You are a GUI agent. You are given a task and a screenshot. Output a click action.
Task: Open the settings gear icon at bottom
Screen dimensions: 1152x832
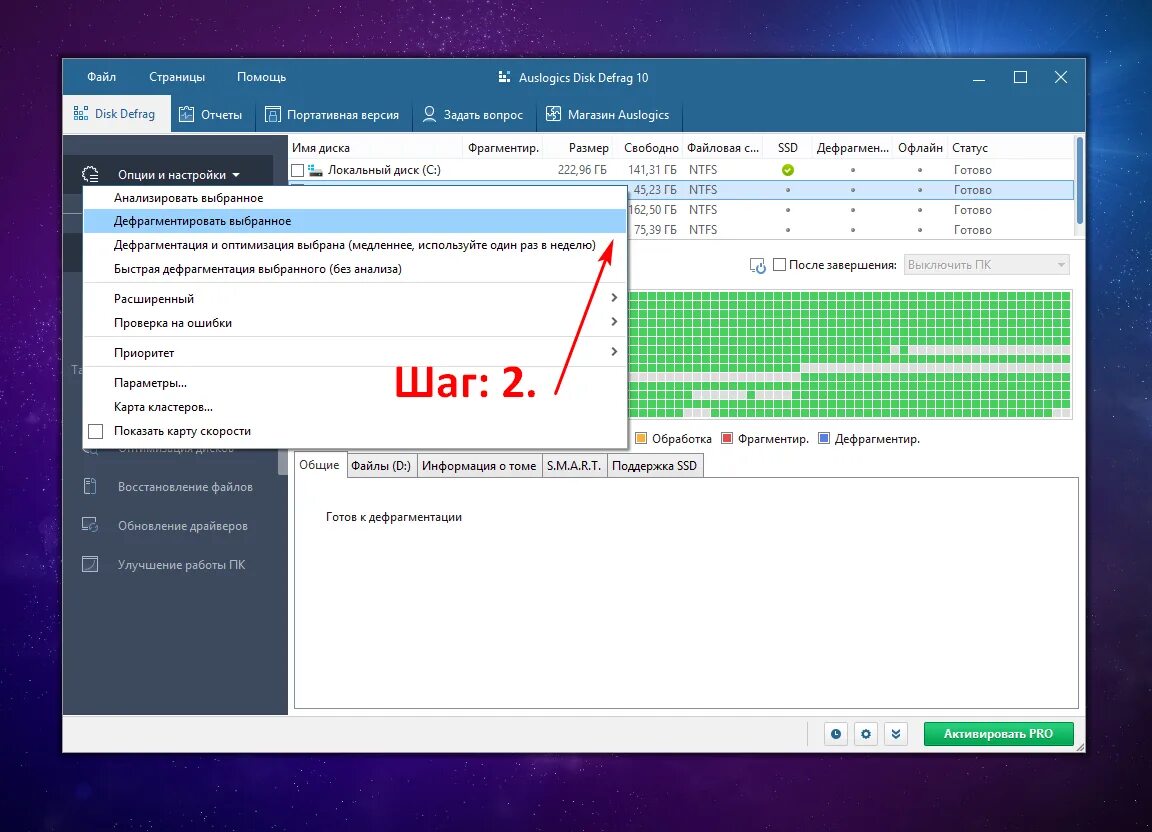[x=865, y=734]
